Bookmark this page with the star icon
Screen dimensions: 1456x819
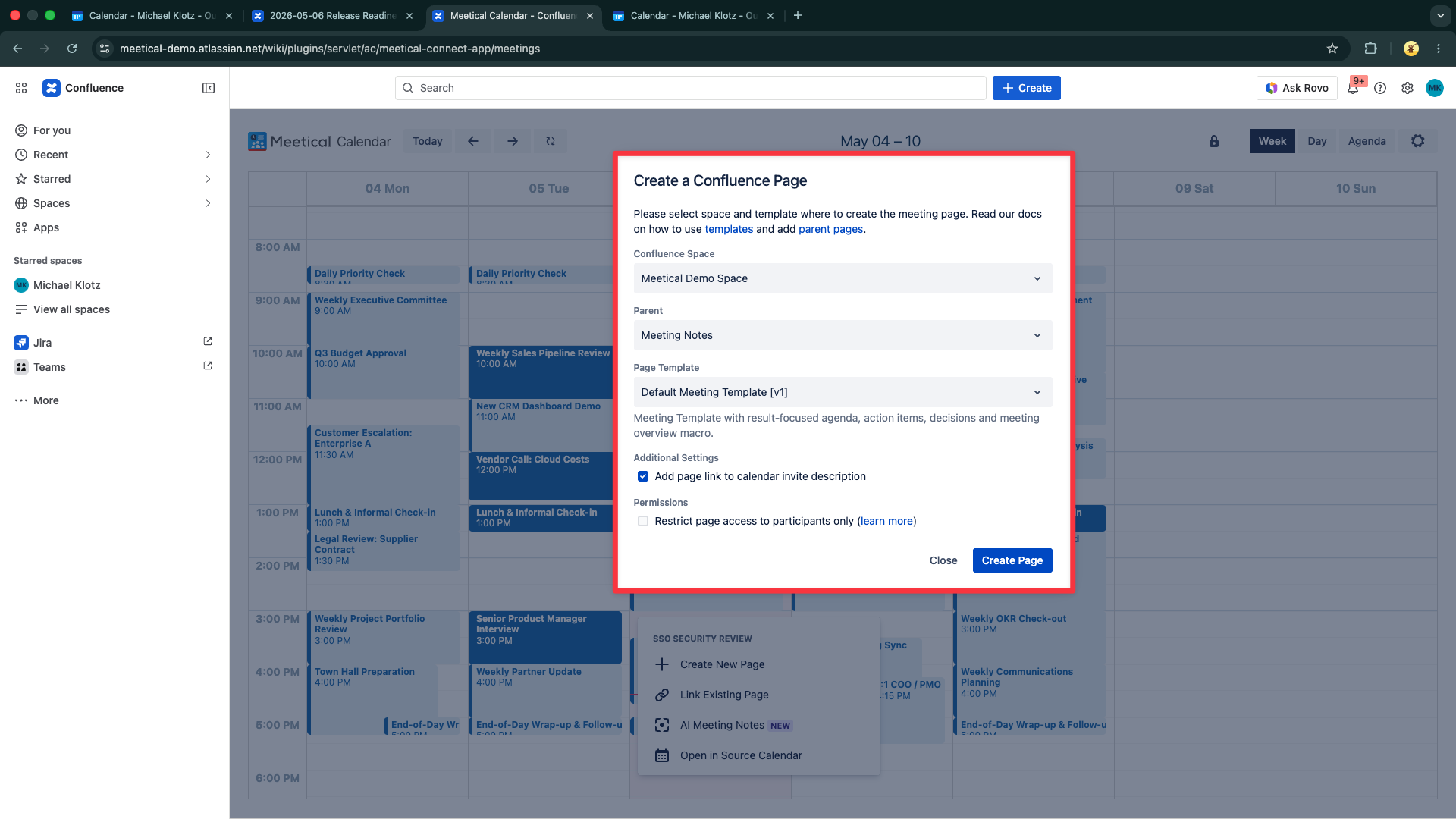(1332, 49)
